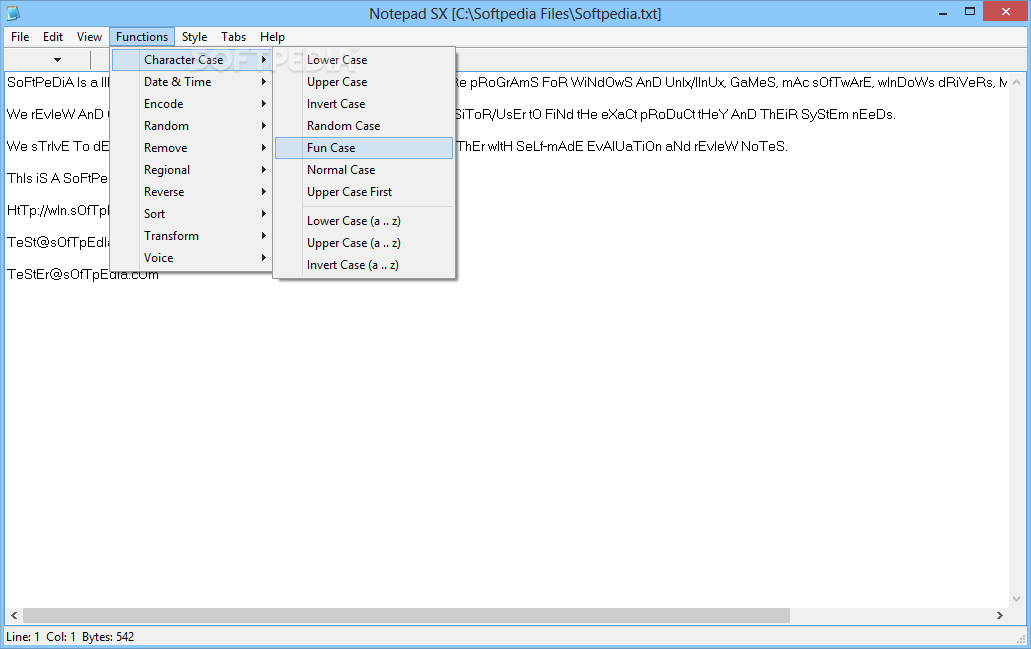1031x649 pixels.
Task: Apply Fun Case to text
Action: (364, 148)
